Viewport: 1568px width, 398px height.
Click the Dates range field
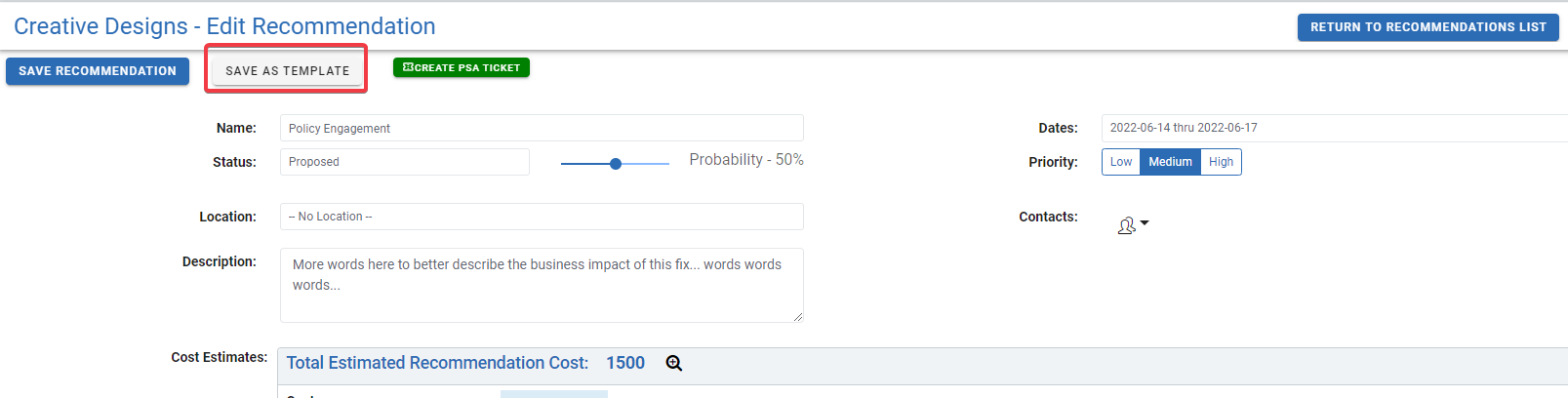[1334, 128]
